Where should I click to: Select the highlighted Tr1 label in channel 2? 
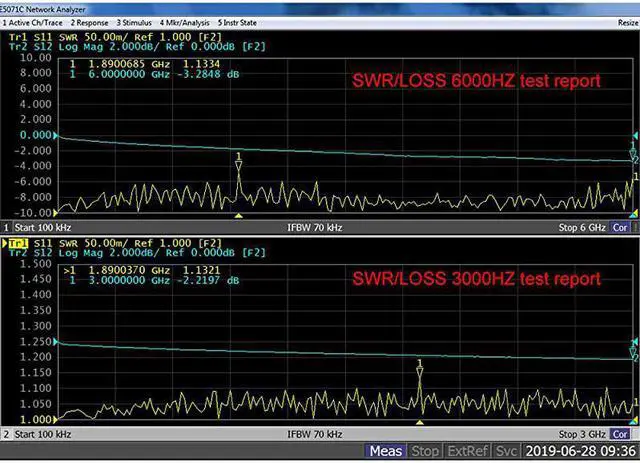coord(18,244)
